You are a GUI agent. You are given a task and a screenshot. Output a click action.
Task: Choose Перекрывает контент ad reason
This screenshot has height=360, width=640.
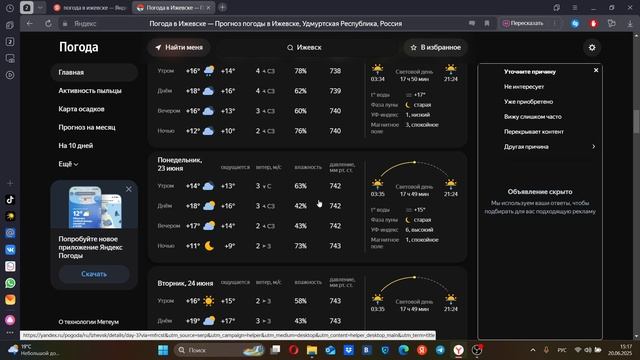point(533,132)
